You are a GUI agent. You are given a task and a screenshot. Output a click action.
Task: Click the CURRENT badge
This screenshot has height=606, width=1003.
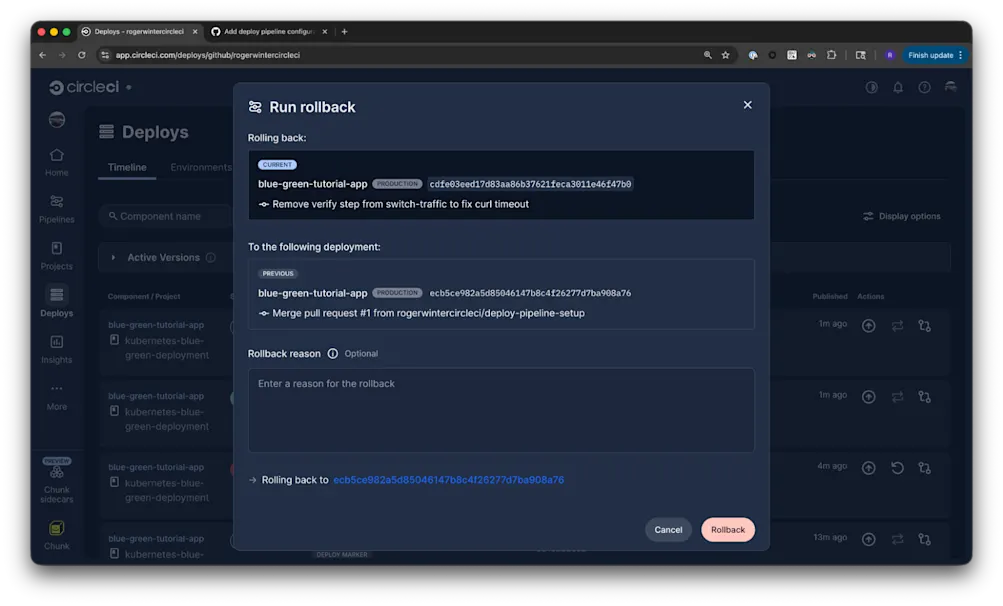(277, 164)
